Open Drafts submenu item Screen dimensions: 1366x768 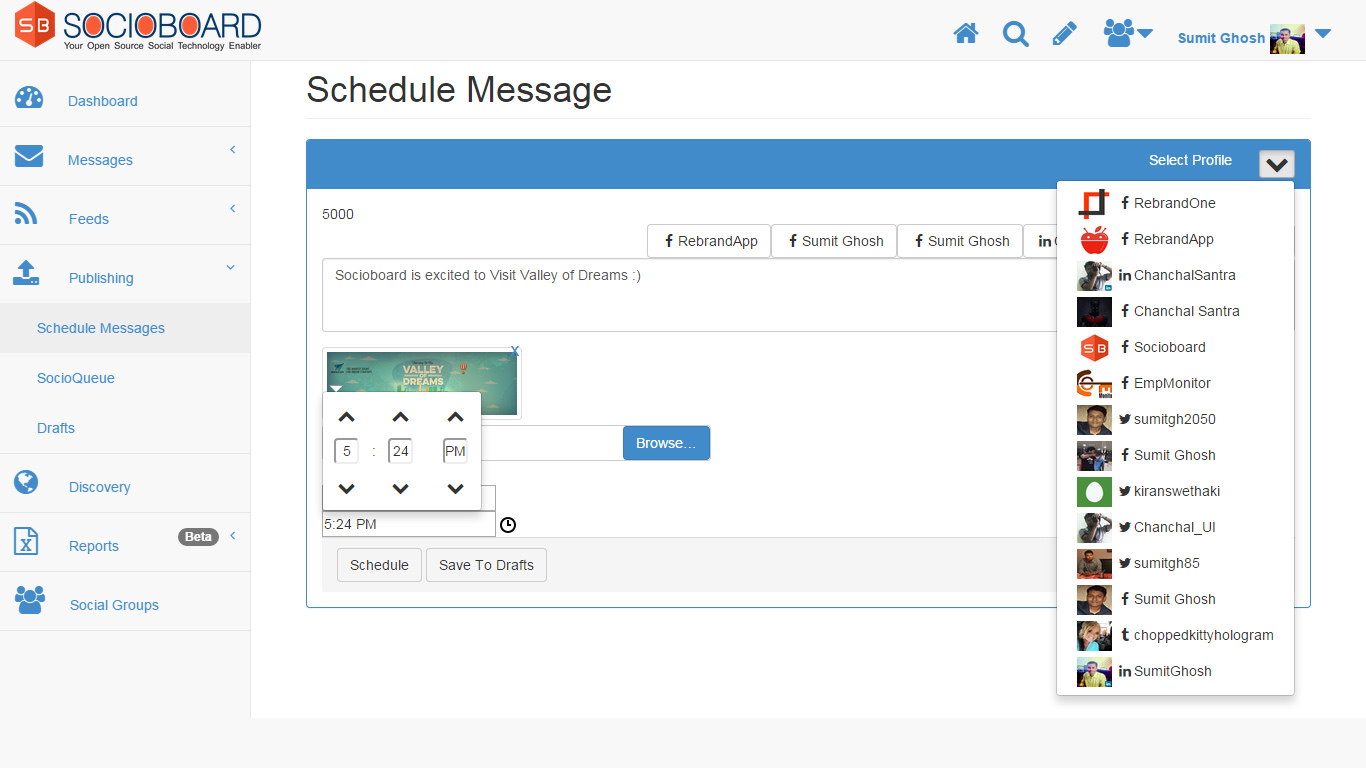[56, 428]
